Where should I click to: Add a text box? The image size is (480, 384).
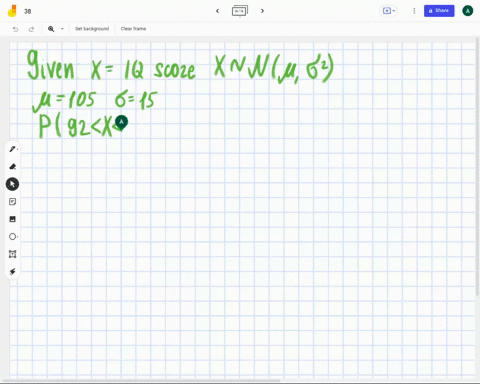click(13, 254)
